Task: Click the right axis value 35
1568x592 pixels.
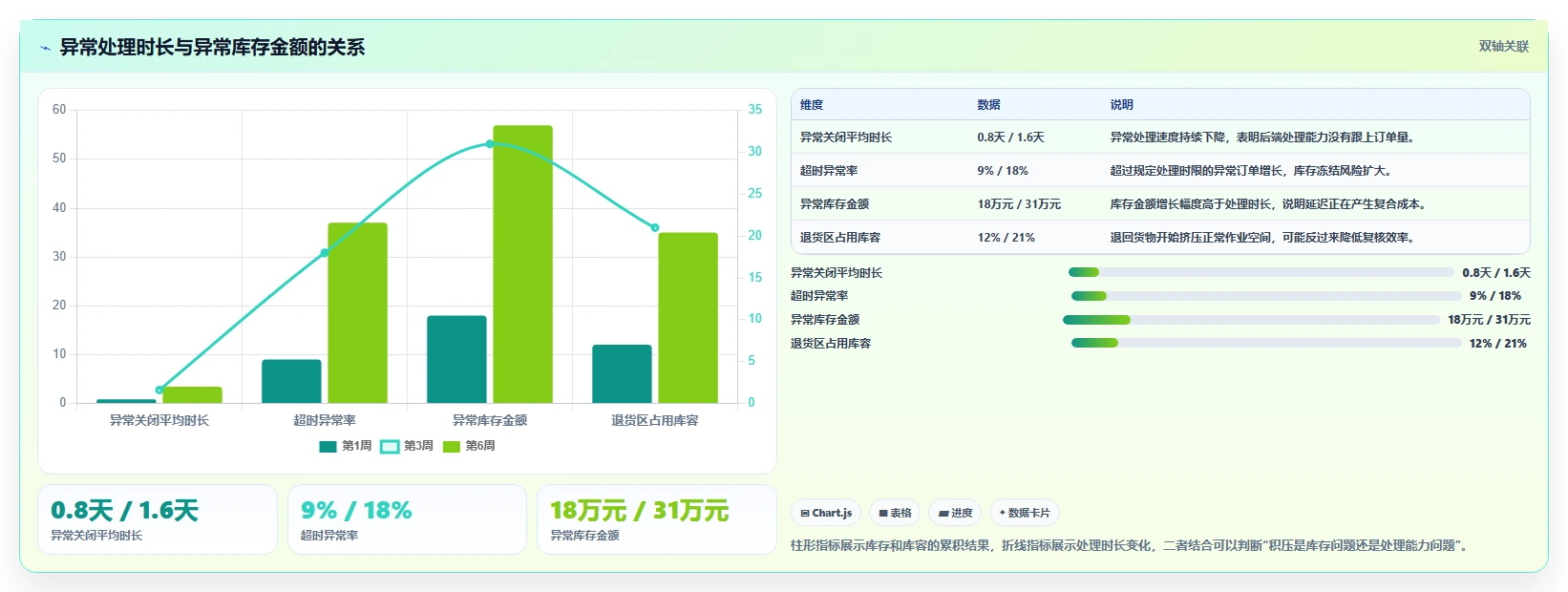Action: tap(755, 110)
